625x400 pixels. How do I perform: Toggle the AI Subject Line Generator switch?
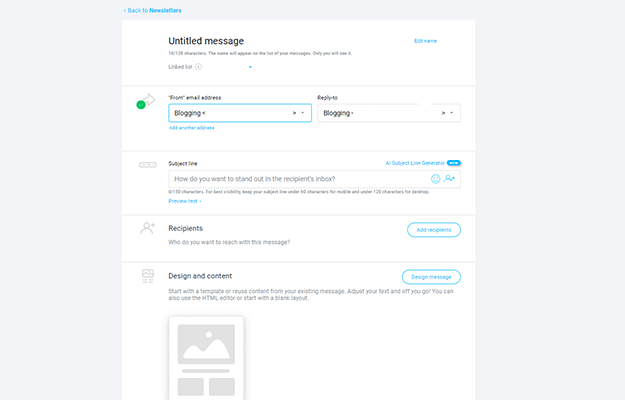454,162
